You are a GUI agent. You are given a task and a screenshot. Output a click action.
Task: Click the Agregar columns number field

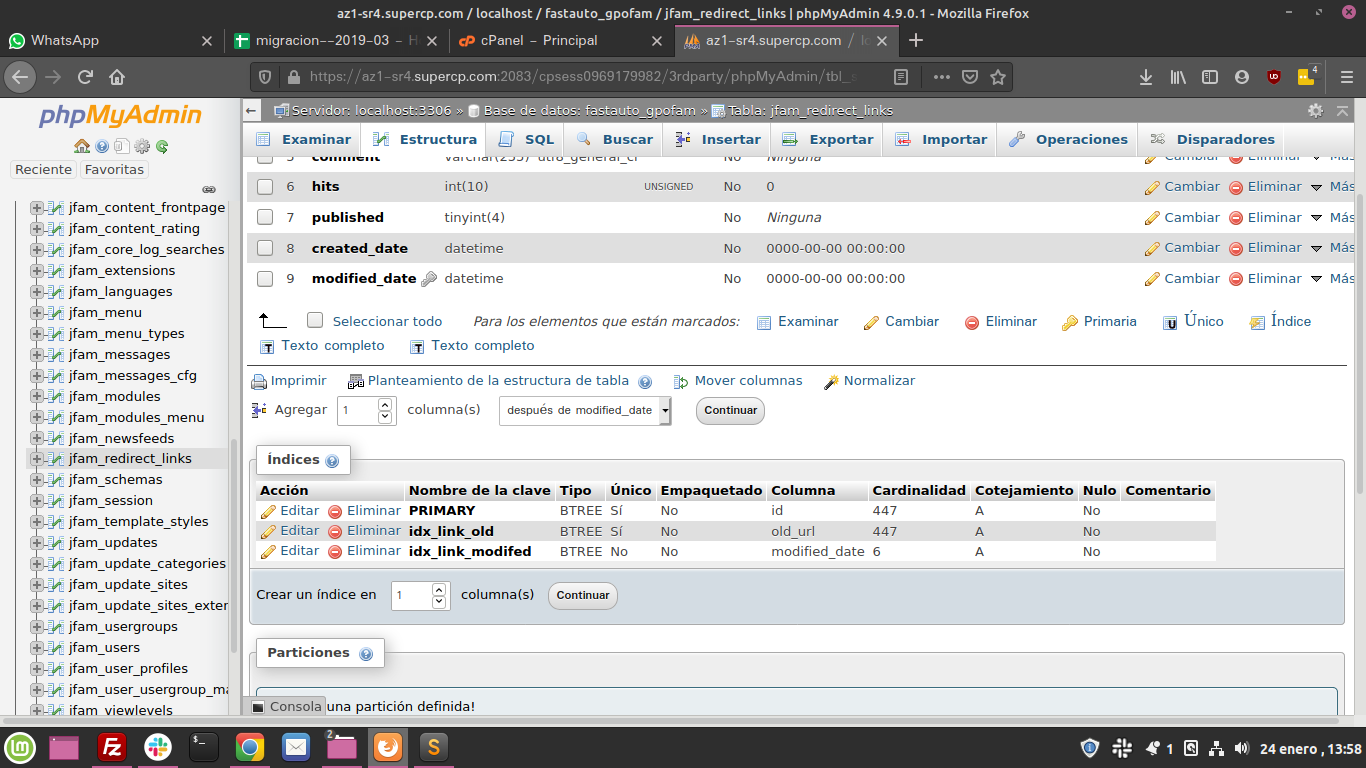359,410
